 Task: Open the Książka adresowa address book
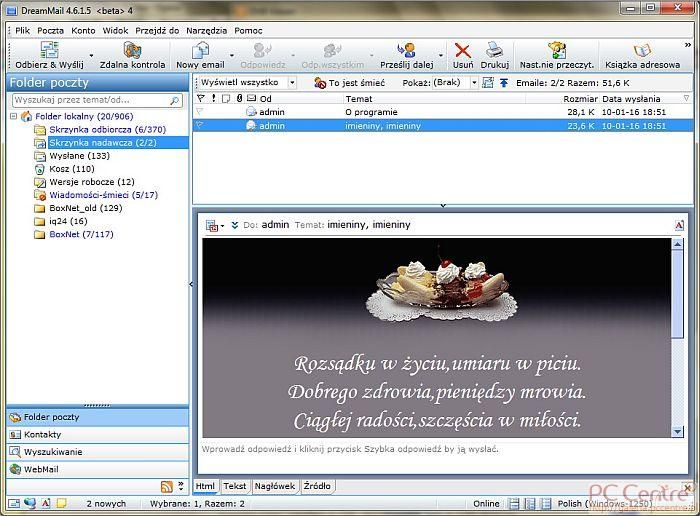pos(642,50)
